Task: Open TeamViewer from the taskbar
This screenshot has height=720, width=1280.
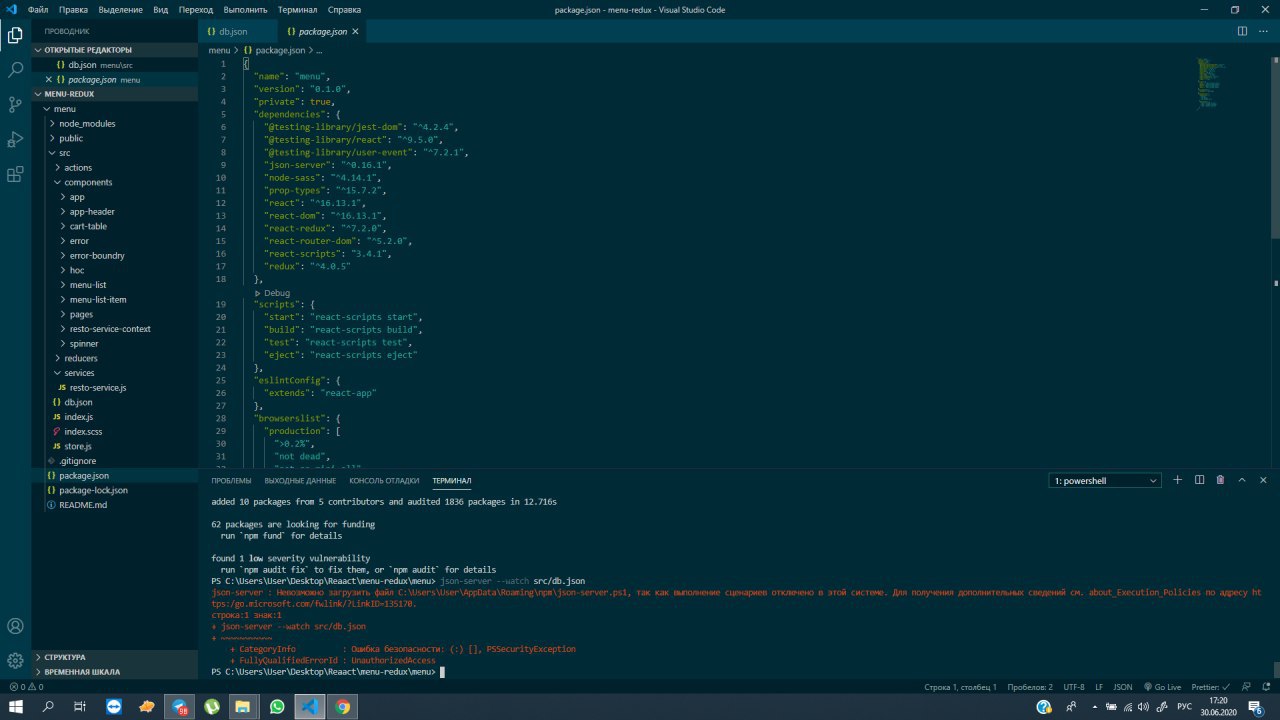Action: click(x=112, y=706)
